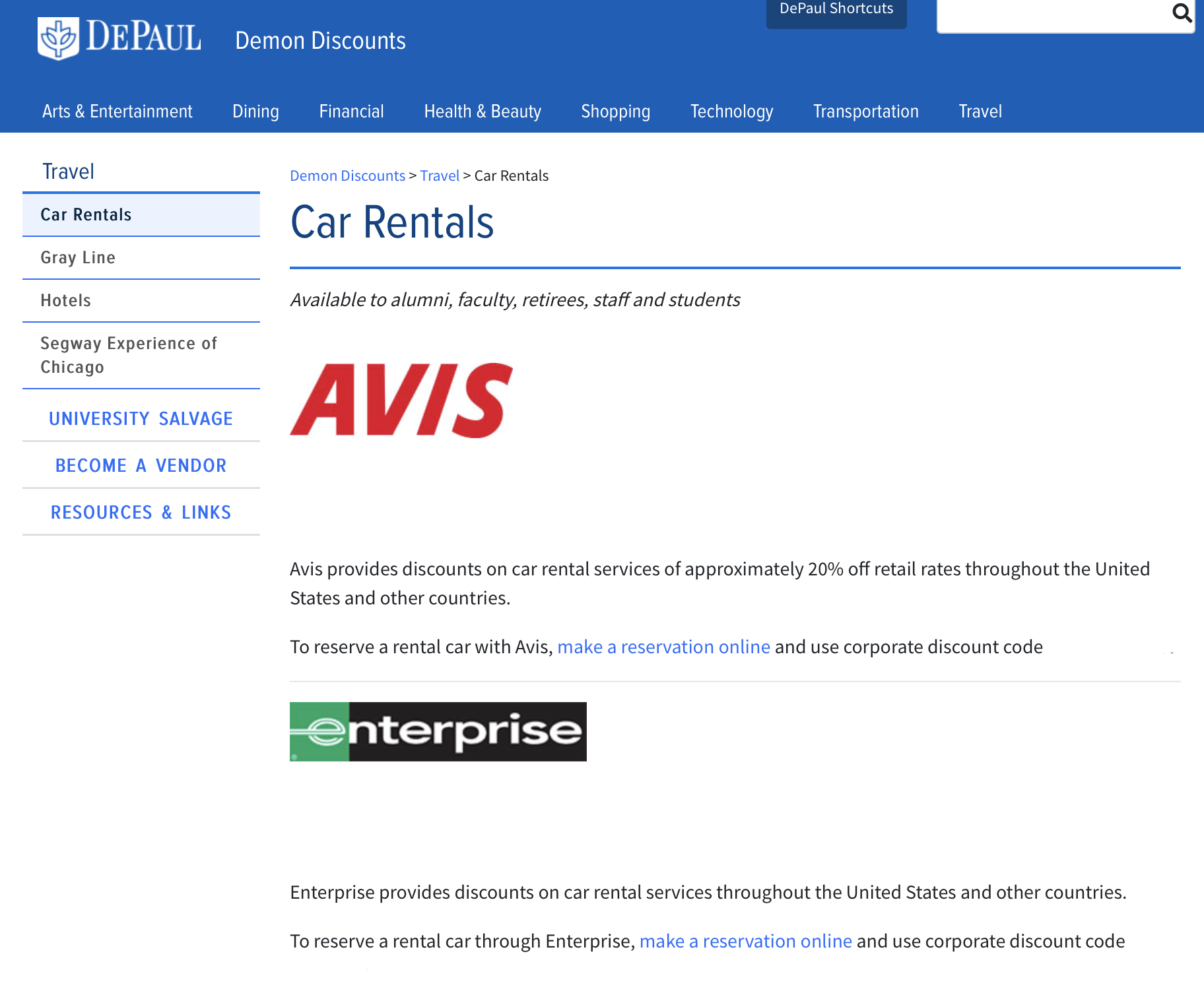1204x999 pixels.
Task: Open the Shopping category
Action: coord(615,111)
